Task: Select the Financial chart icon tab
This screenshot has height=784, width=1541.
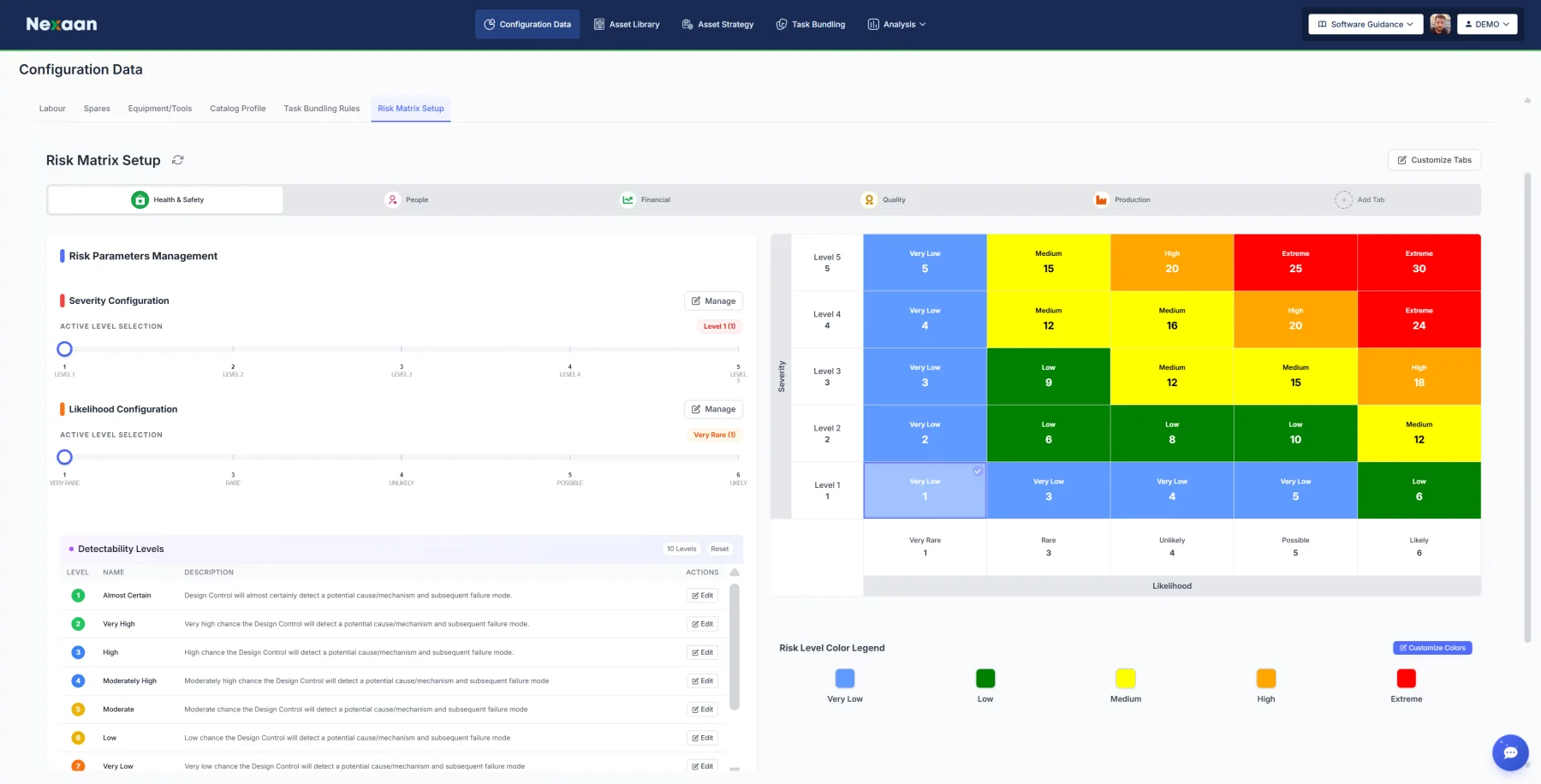Action: [x=628, y=199]
